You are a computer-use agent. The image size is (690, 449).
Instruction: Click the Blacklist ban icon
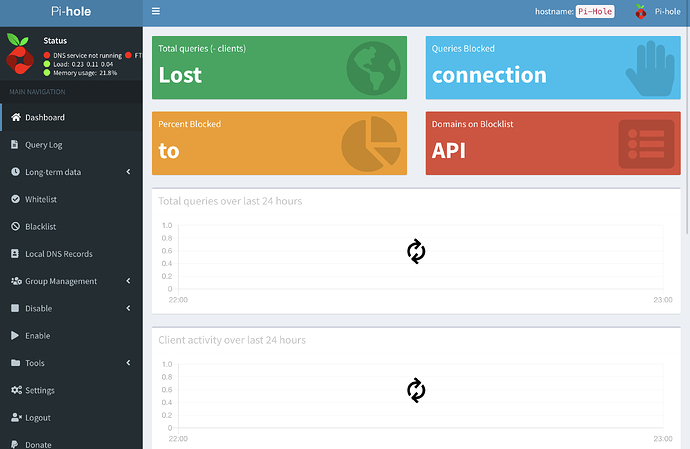[15, 226]
